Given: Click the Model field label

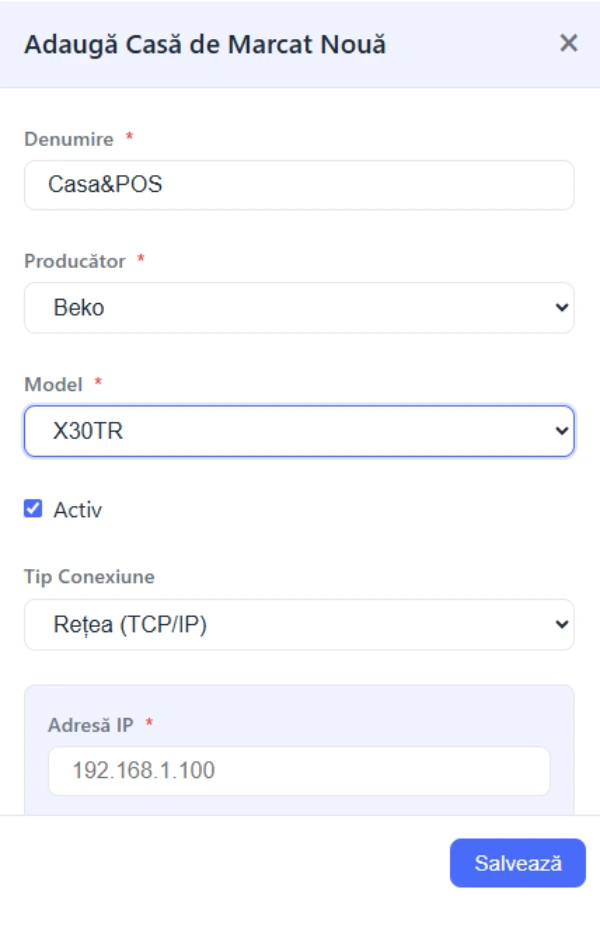Looking at the screenshot, I should [53, 384].
